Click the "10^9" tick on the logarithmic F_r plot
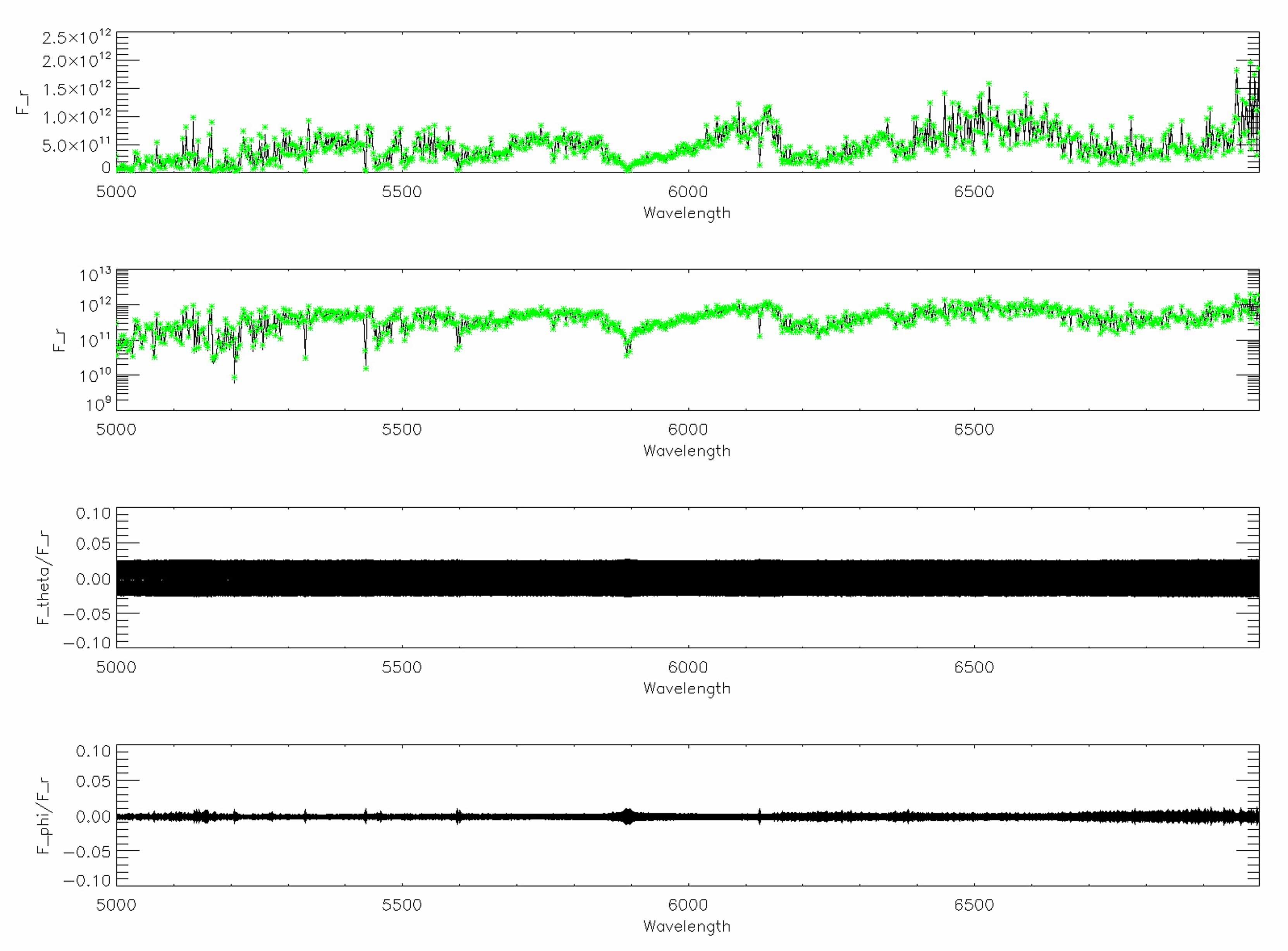 coord(98,404)
